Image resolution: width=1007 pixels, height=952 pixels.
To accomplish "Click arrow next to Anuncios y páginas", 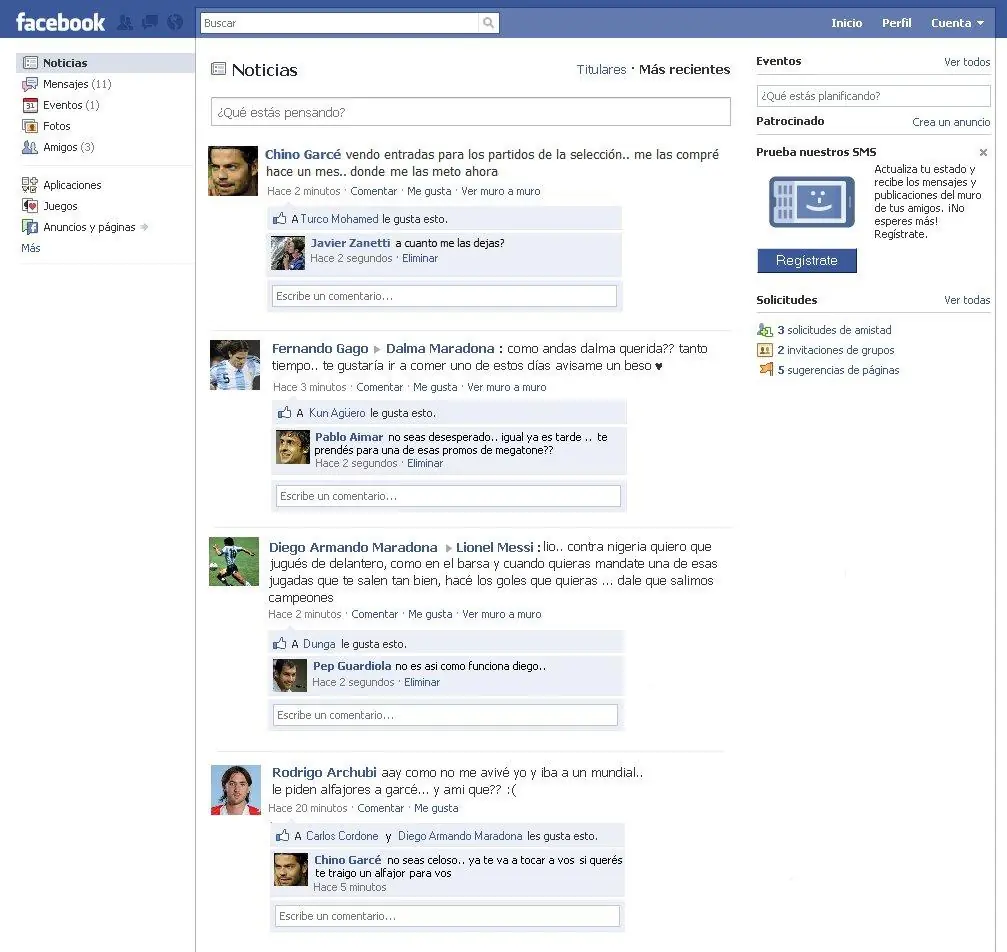I will [x=144, y=227].
